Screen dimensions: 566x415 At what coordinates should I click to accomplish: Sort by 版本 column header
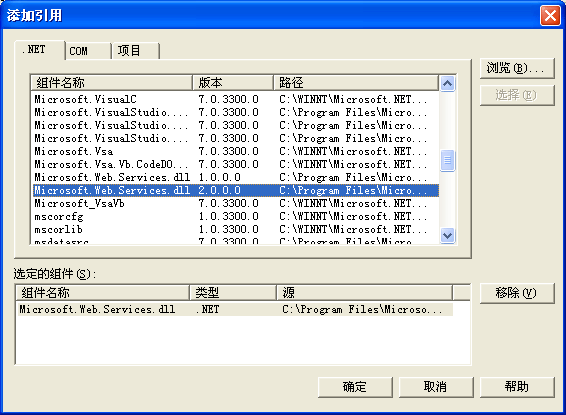click(233, 83)
